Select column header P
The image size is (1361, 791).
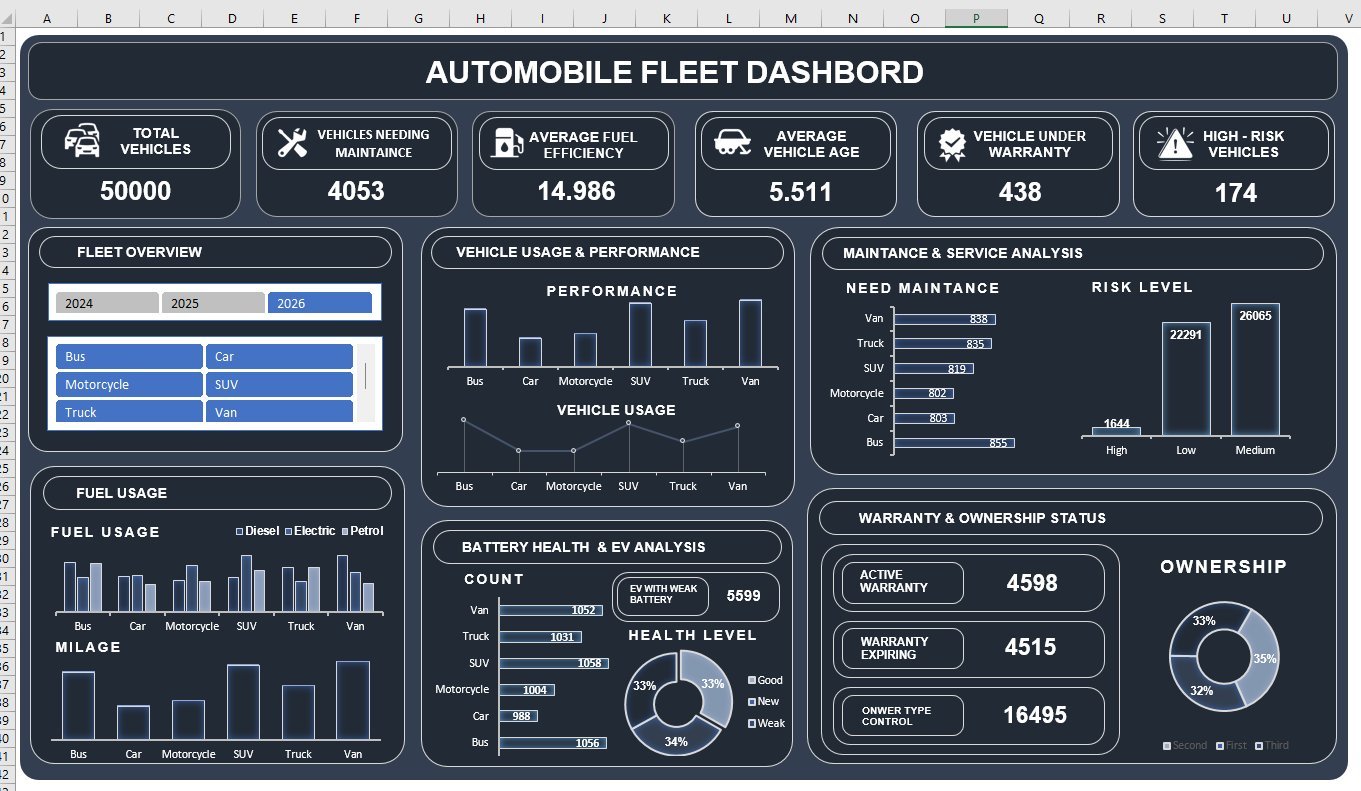click(976, 17)
